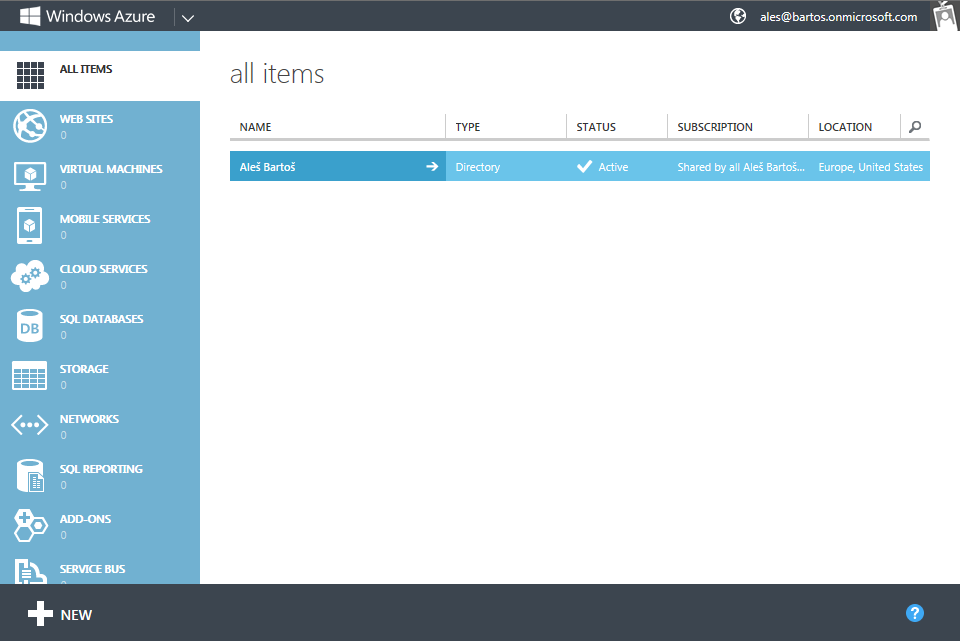Screen dimensions: 960x641
Task: Open the Storage table icon
Action: pos(29,375)
